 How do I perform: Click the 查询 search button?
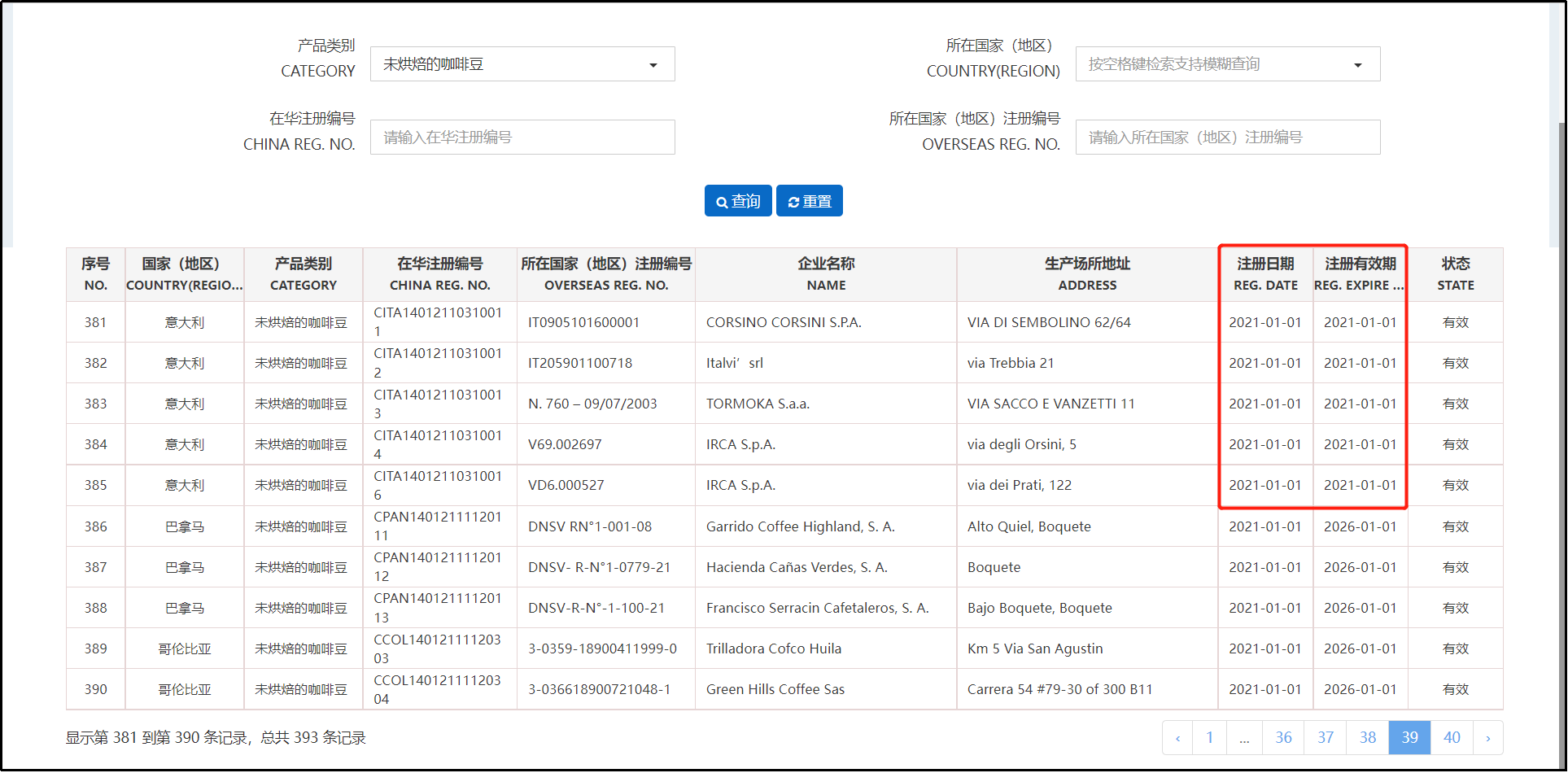coord(737,201)
